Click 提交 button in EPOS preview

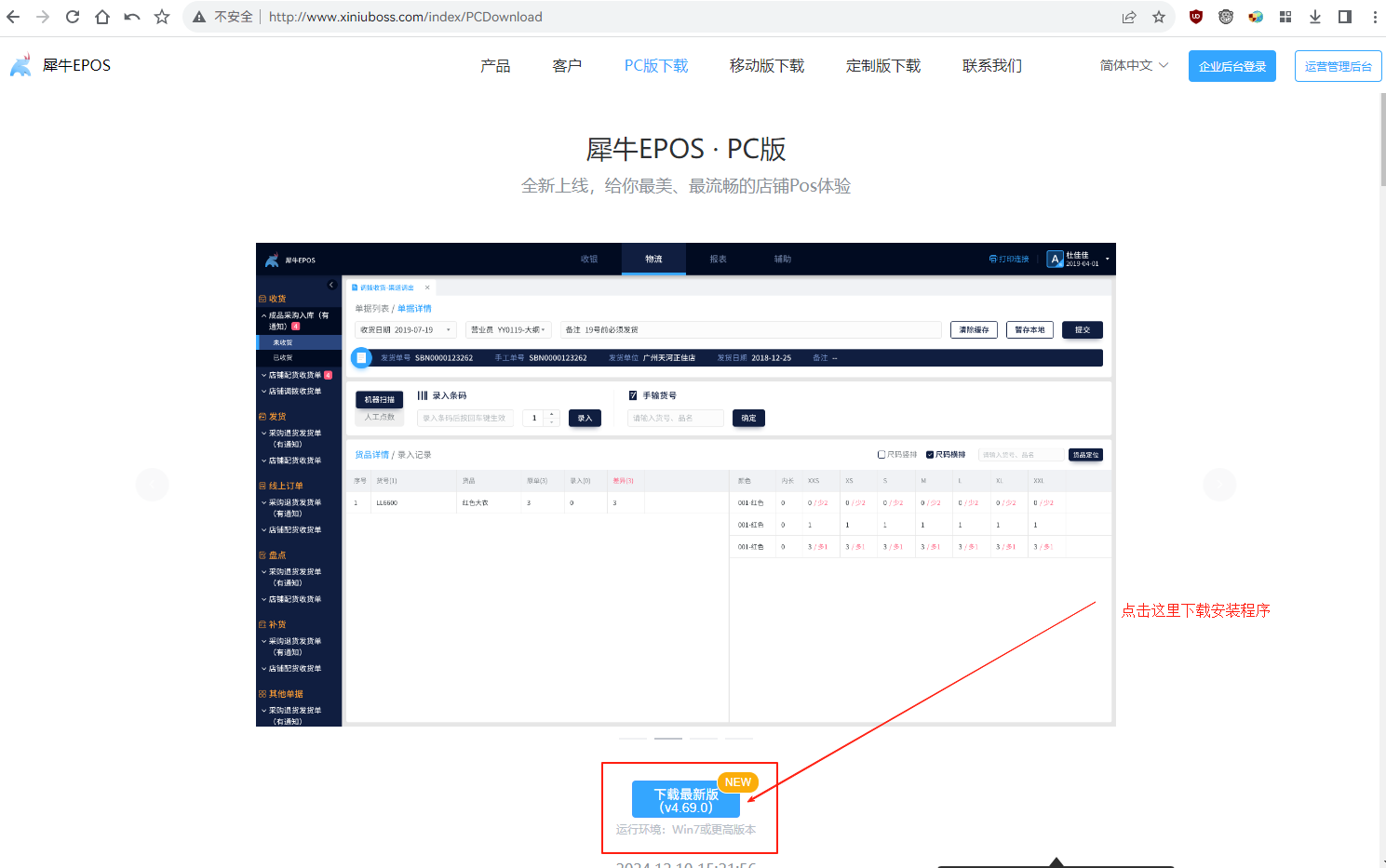click(x=1083, y=329)
